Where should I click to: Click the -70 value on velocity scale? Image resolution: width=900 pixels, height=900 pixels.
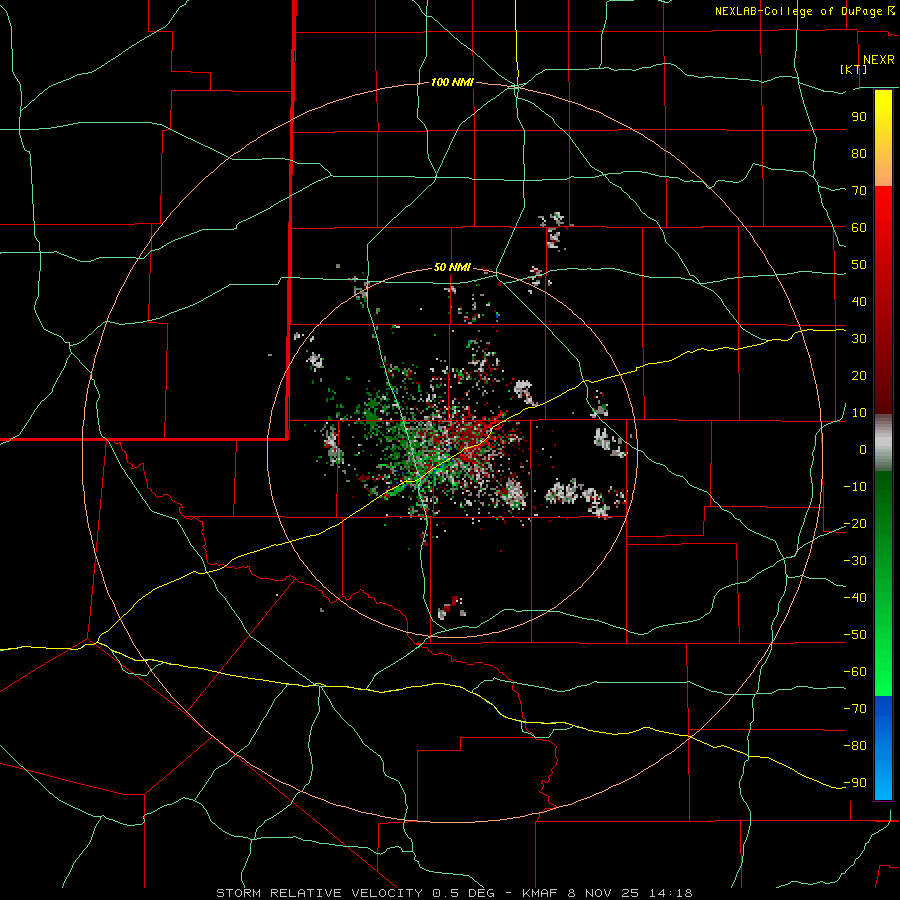click(855, 709)
